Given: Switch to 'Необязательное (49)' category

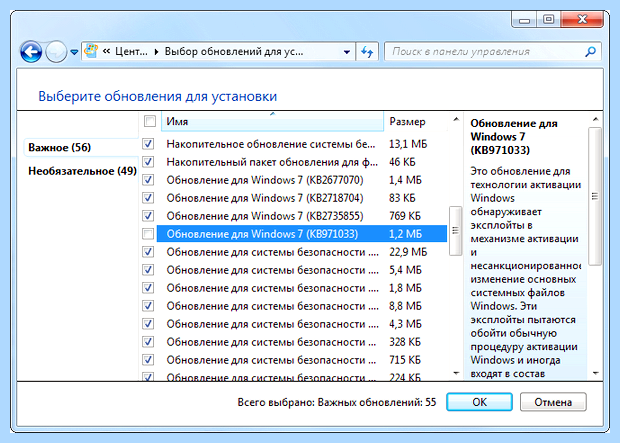Looking at the screenshot, I should 82,171.
